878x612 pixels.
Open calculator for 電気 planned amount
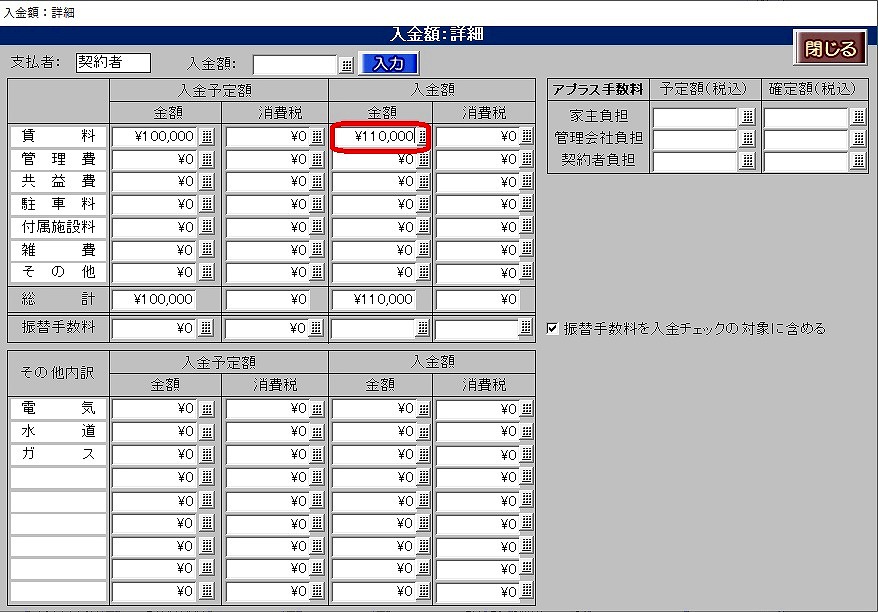point(207,408)
